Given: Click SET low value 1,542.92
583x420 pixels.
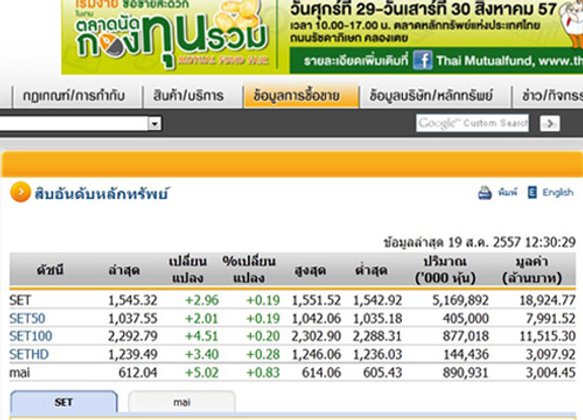Looking at the screenshot, I should point(377,300).
